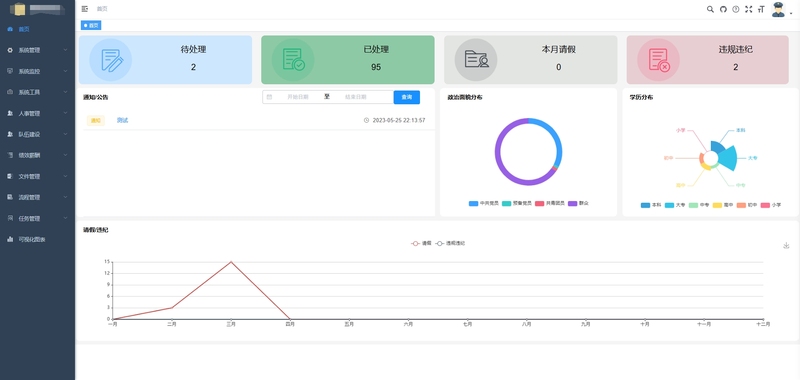Image resolution: width=800 pixels, height=380 pixels.
Task: Click the 首页 dashboard icon in sidebar
Action: click(x=10, y=29)
